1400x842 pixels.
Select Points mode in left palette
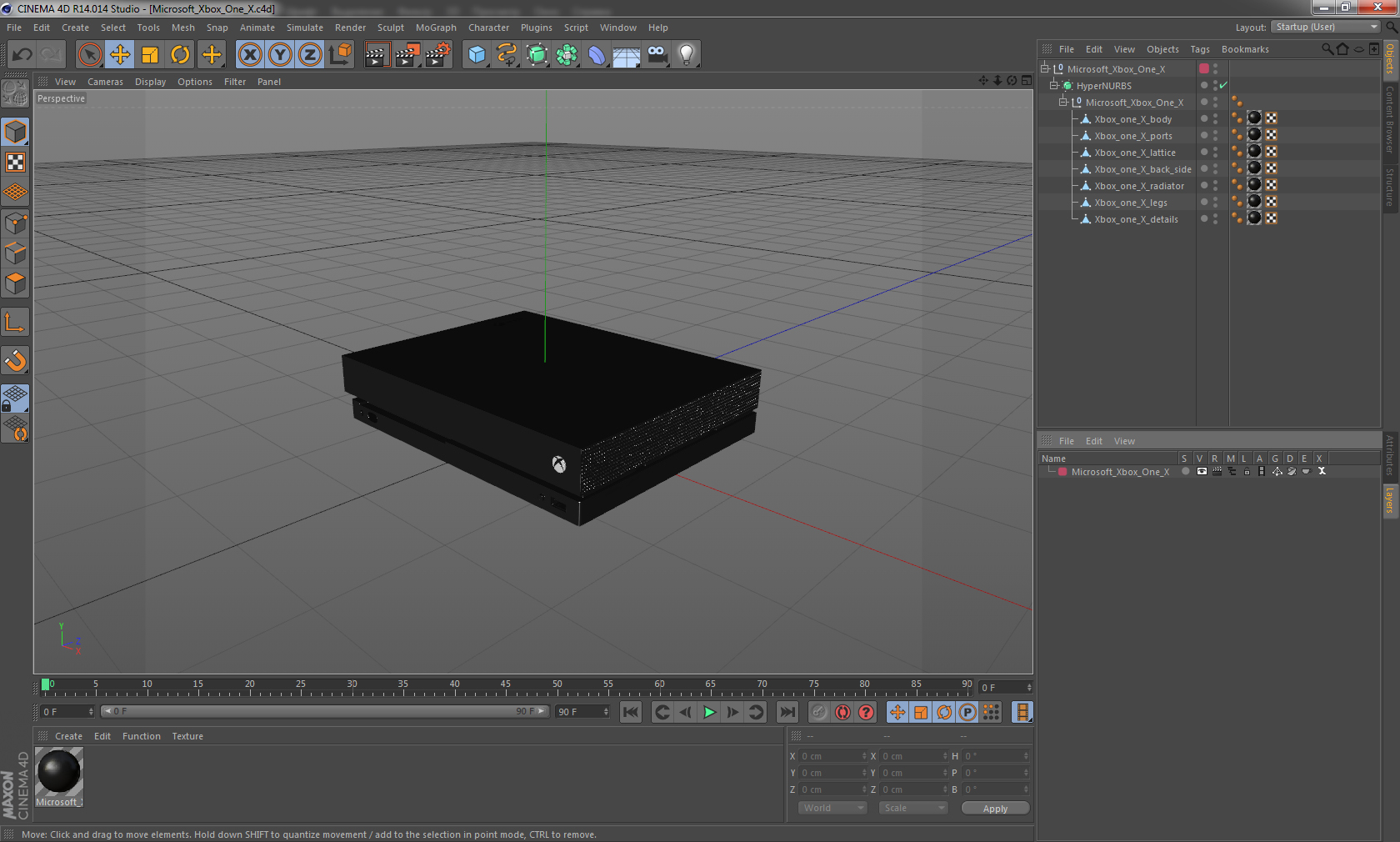coord(15,223)
